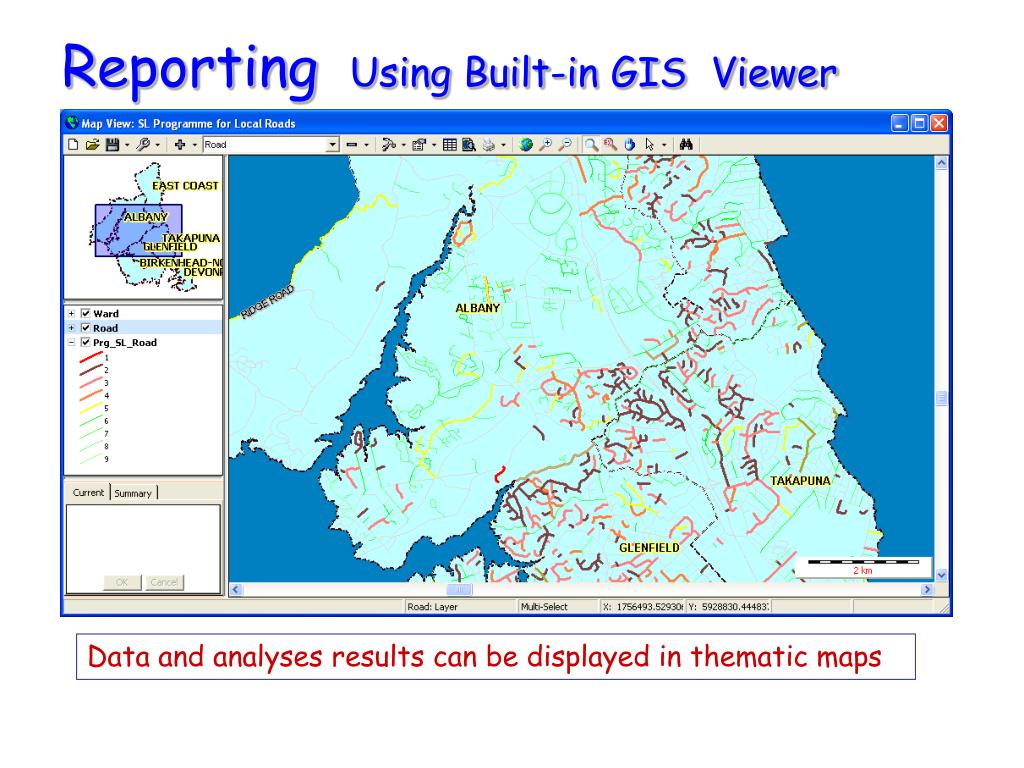Collapse the Prg_SL_Road legend node
Image resolution: width=1024 pixels, height=768 pixels.
tap(72, 342)
